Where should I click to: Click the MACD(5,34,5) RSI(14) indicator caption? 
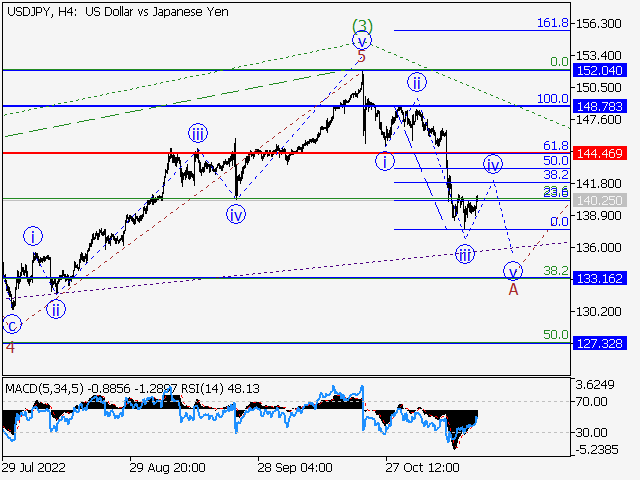[x=132, y=389]
